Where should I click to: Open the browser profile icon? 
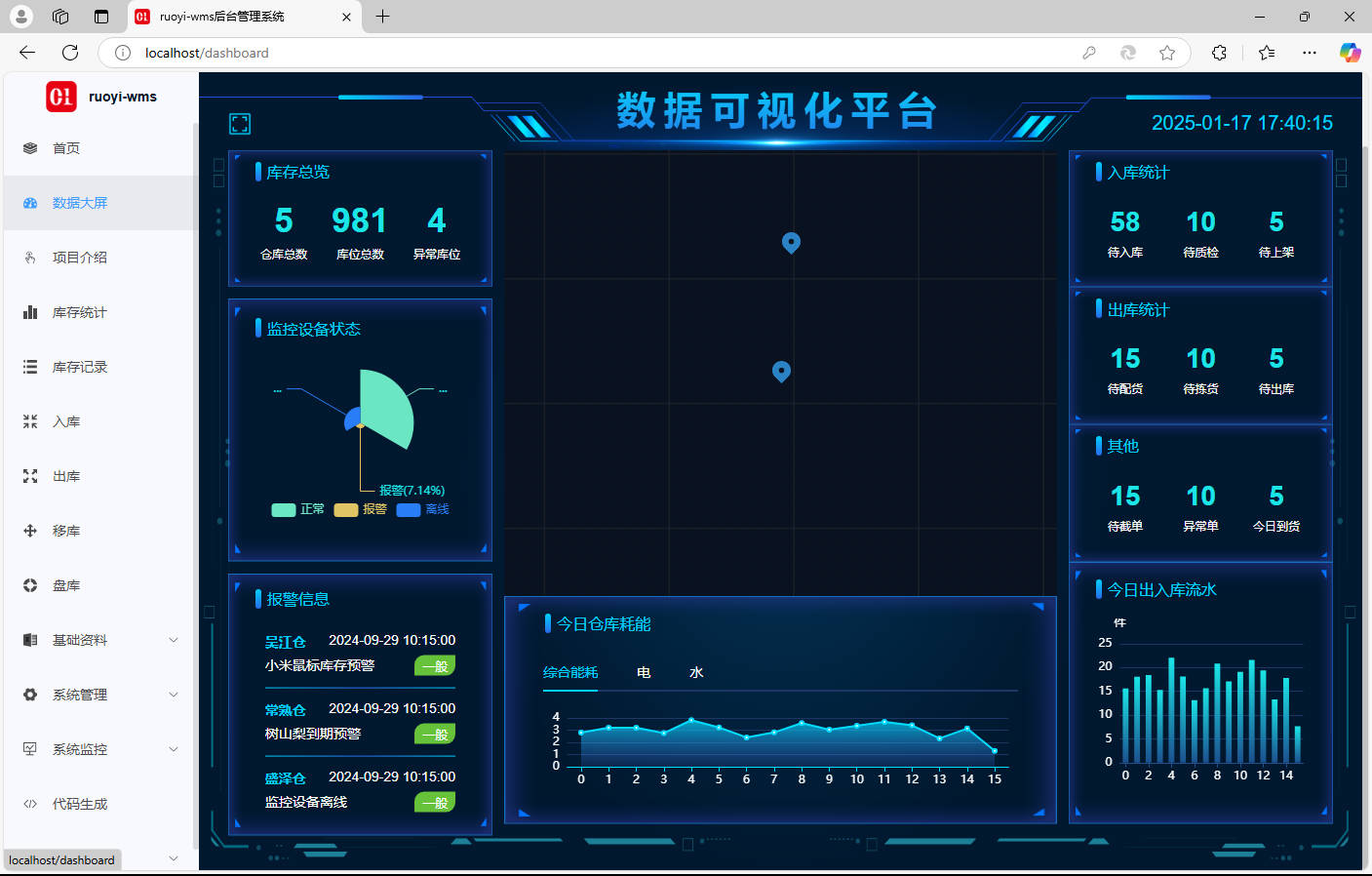(x=20, y=17)
